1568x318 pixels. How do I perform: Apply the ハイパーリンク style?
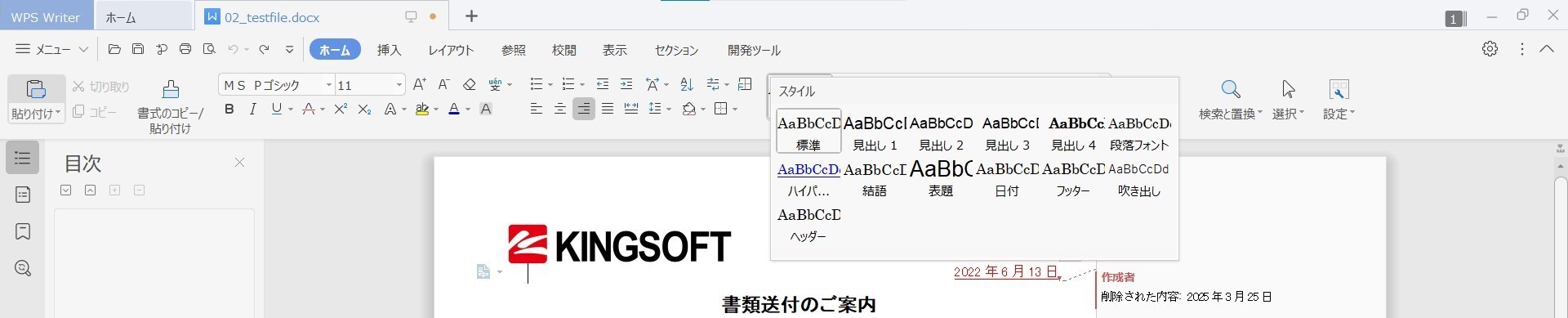tap(808, 178)
